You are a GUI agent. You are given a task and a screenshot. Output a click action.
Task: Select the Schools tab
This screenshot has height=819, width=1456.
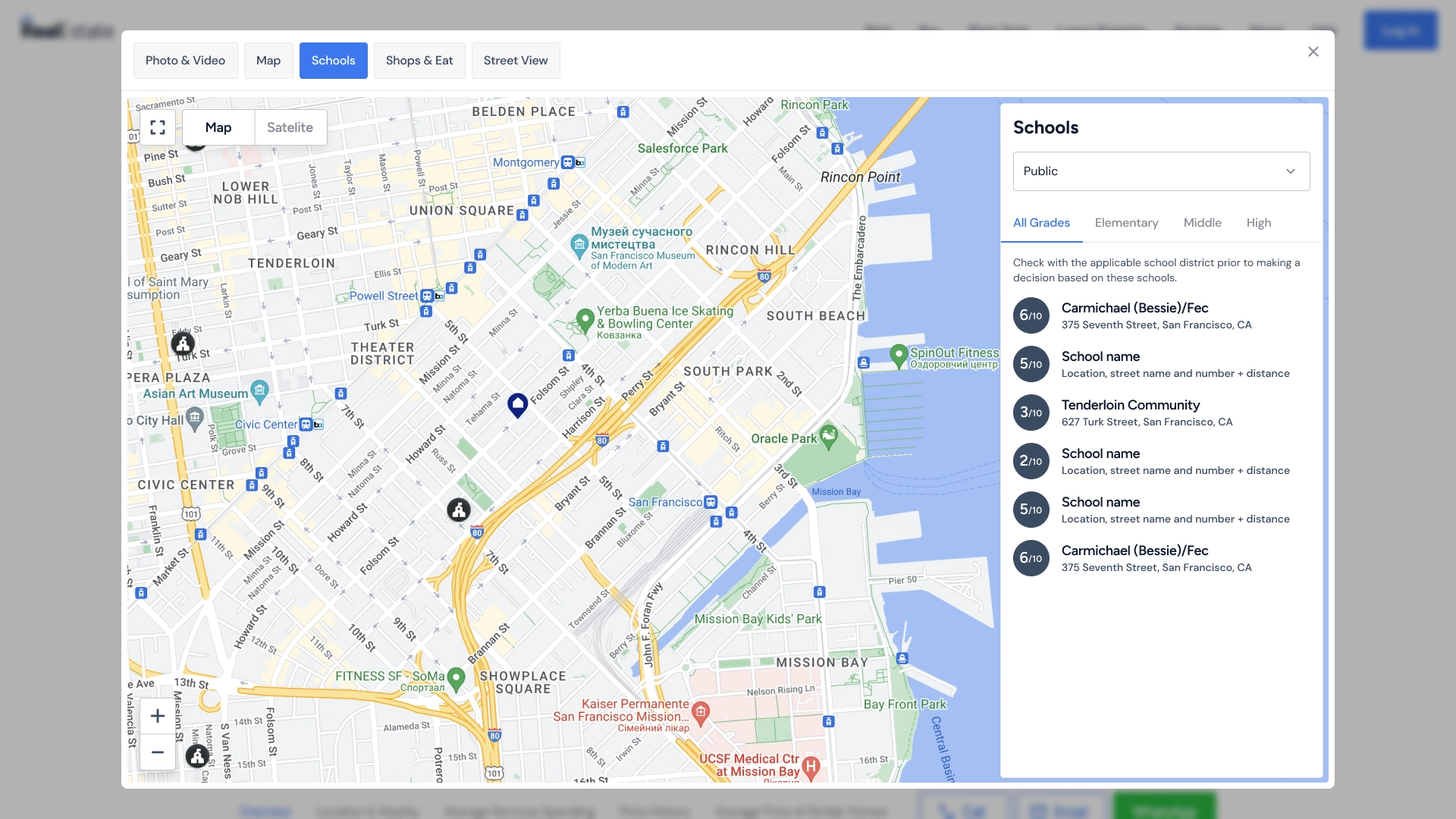[334, 61]
